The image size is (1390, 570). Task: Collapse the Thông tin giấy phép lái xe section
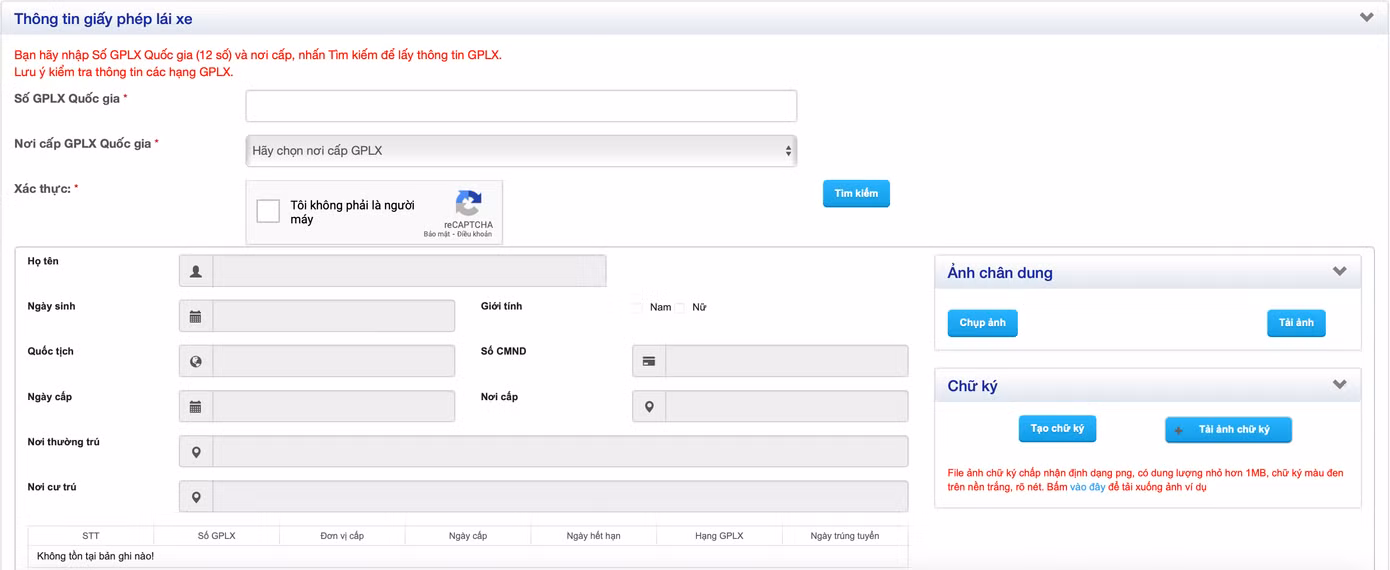pos(1367,18)
